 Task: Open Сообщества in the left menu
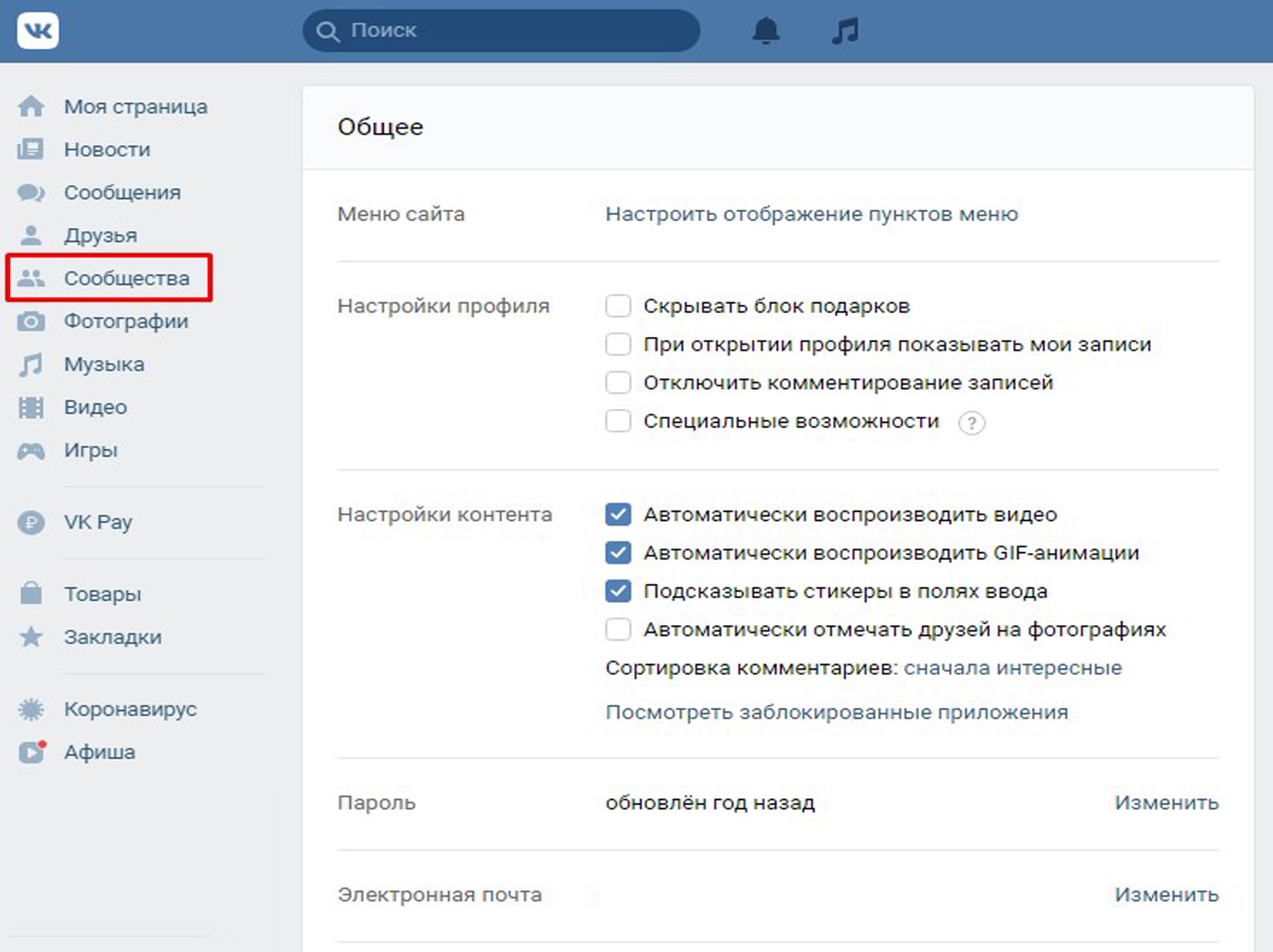[126, 278]
